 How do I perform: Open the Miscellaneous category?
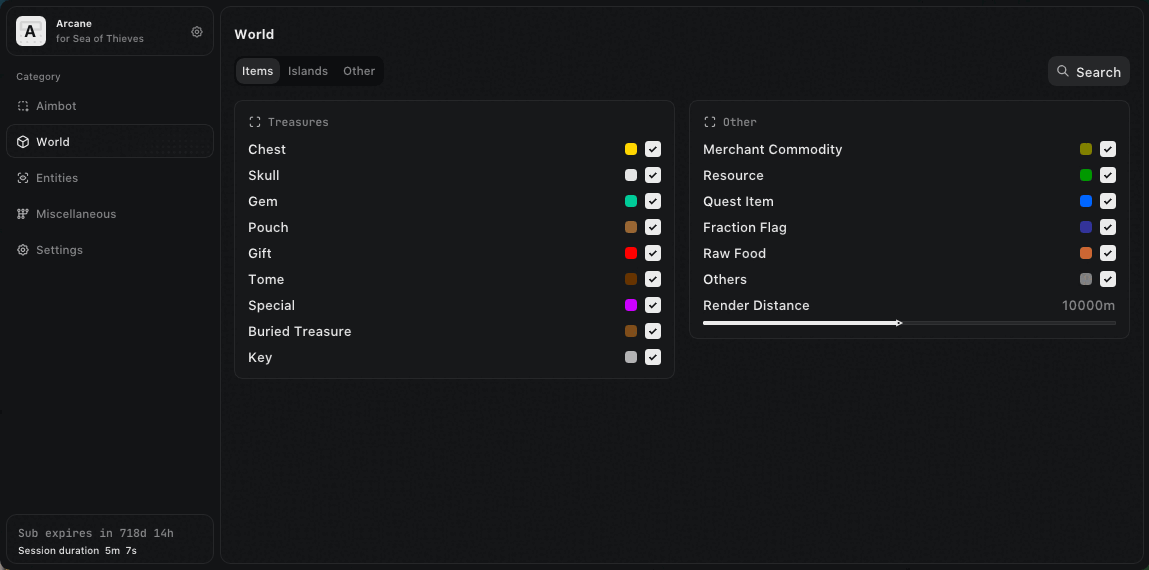76,214
